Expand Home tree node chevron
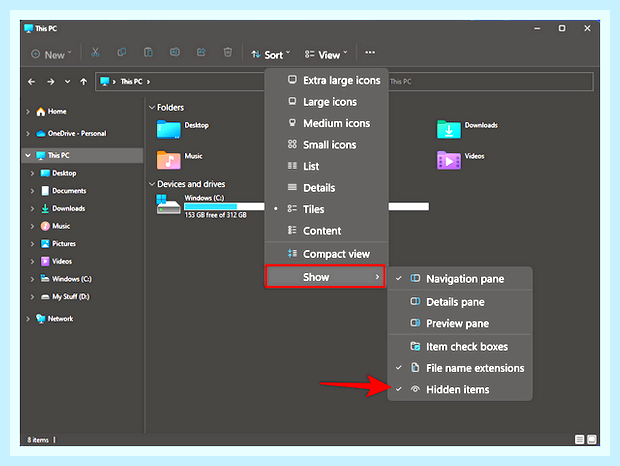This screenshot has height=466, width=620. pyautogui.click(x=28, y=112)
